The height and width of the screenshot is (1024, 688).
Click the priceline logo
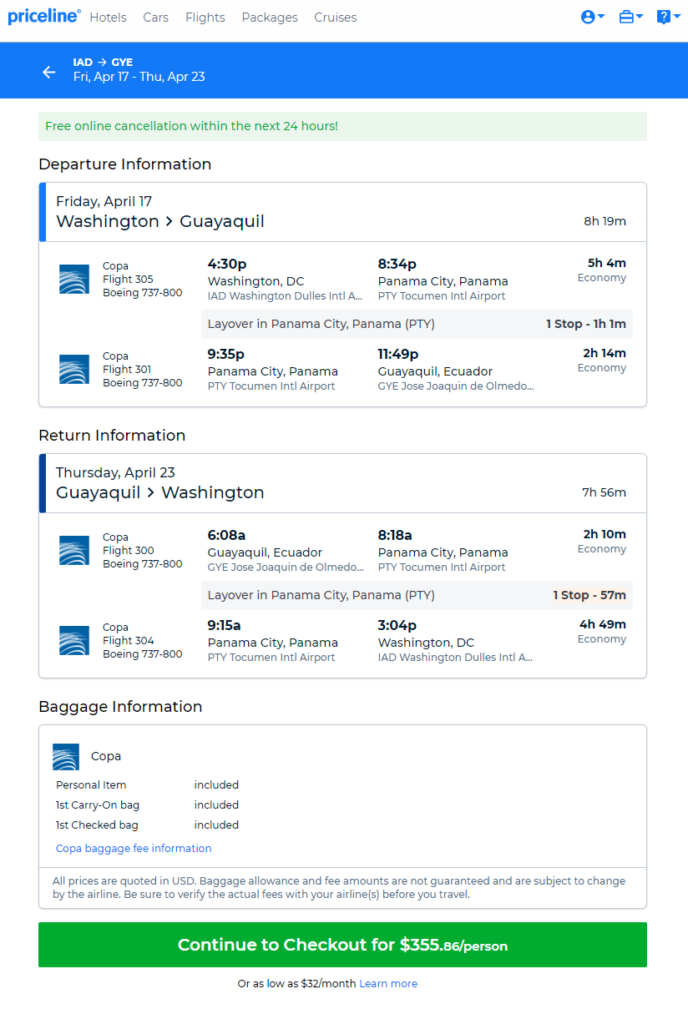tap(44, 16)
